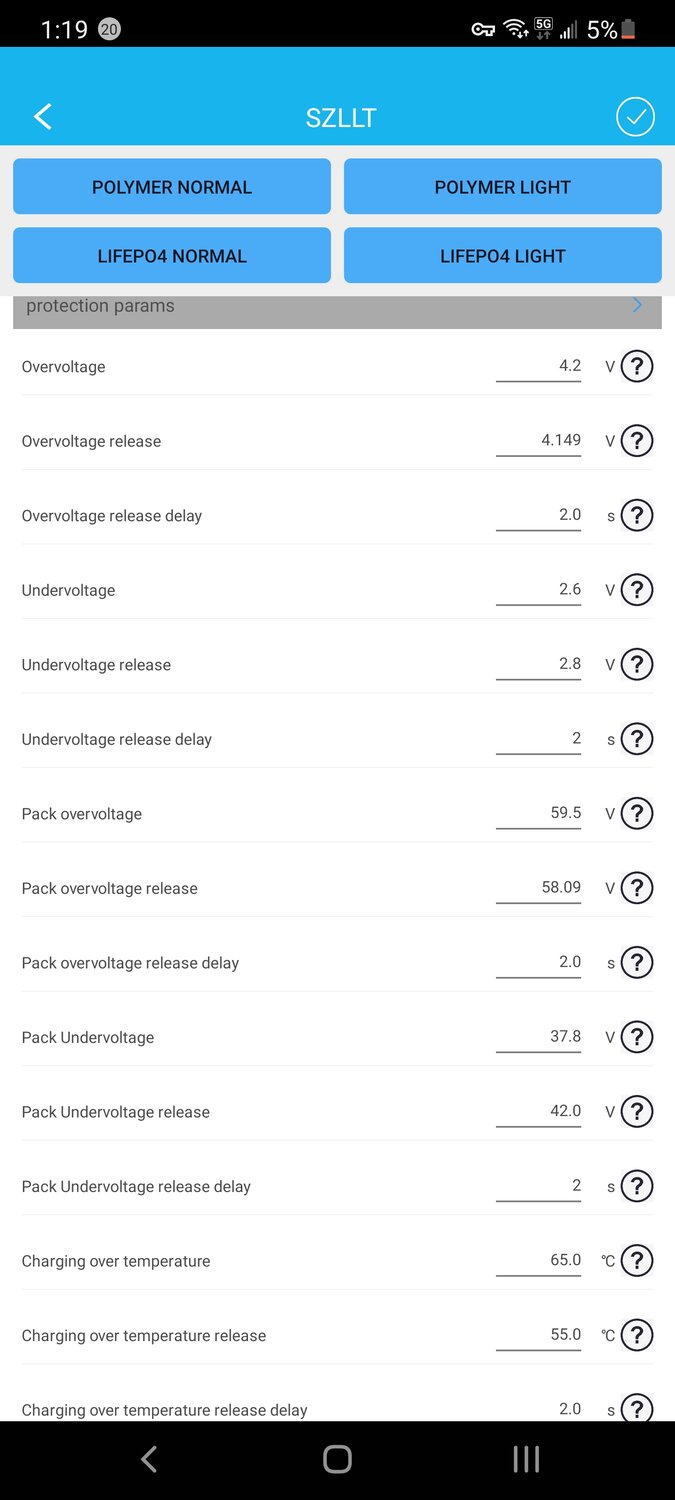
Task: Show help for Undervoltage release
Action: tap(637, 665)
